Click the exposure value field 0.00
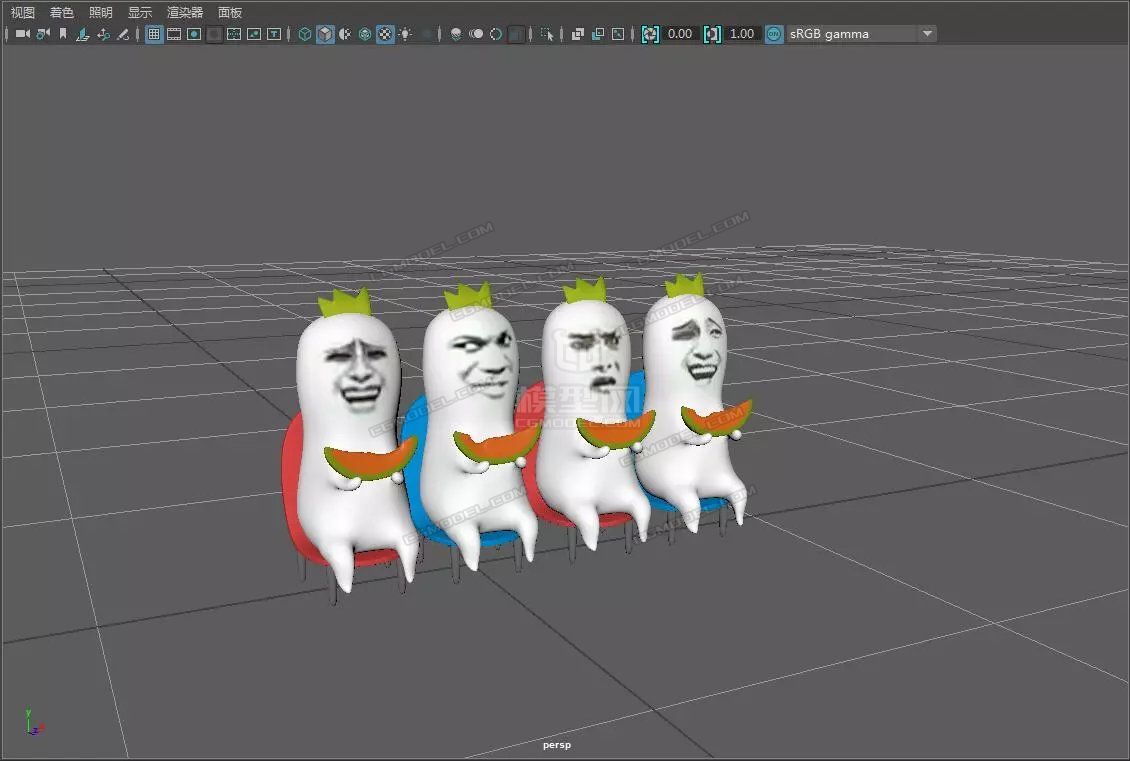Viewport: 1130px width, 761px height. click(x=680, y=34)
